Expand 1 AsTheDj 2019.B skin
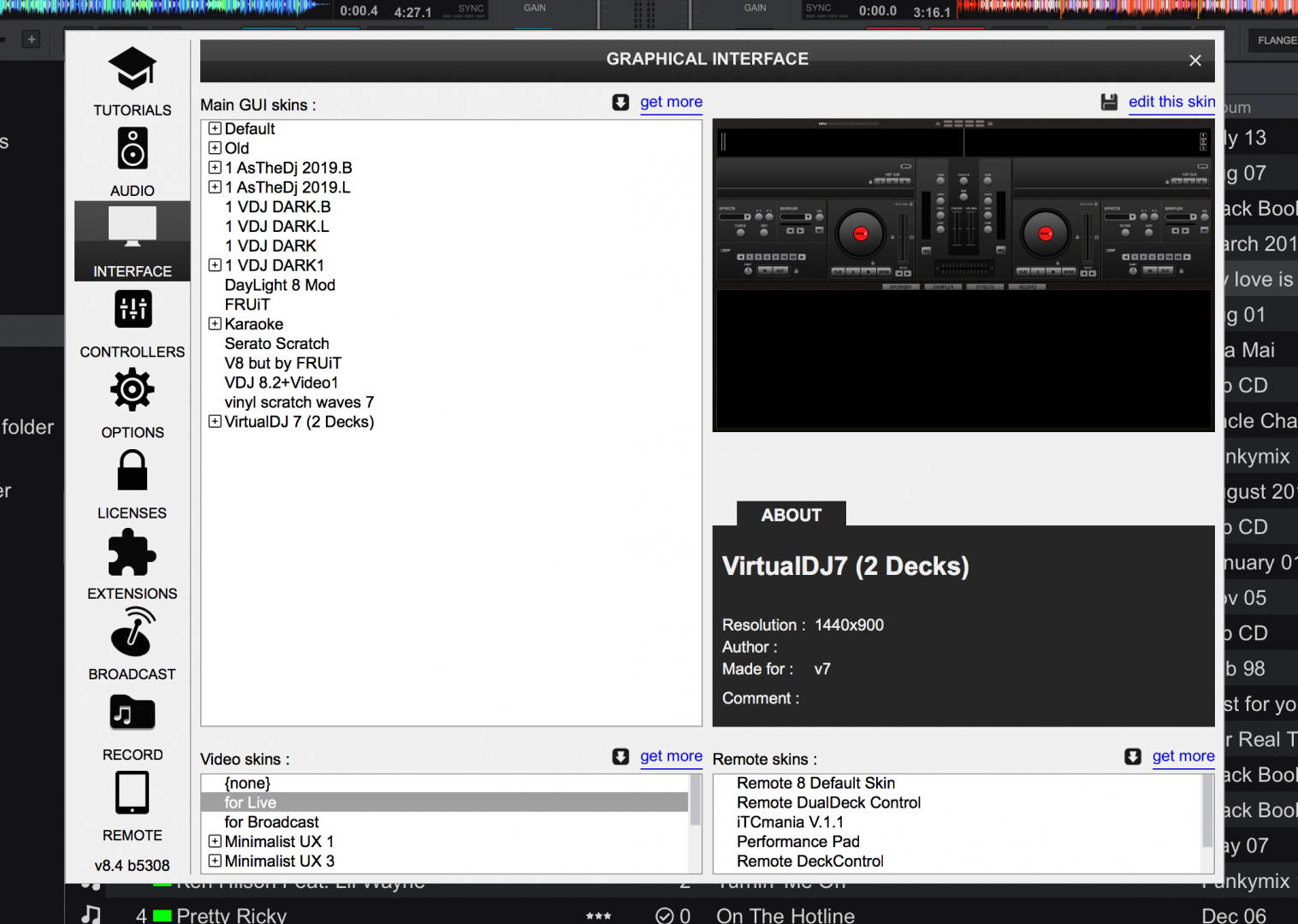This screenshot has height=924, width=1298. 215,168
